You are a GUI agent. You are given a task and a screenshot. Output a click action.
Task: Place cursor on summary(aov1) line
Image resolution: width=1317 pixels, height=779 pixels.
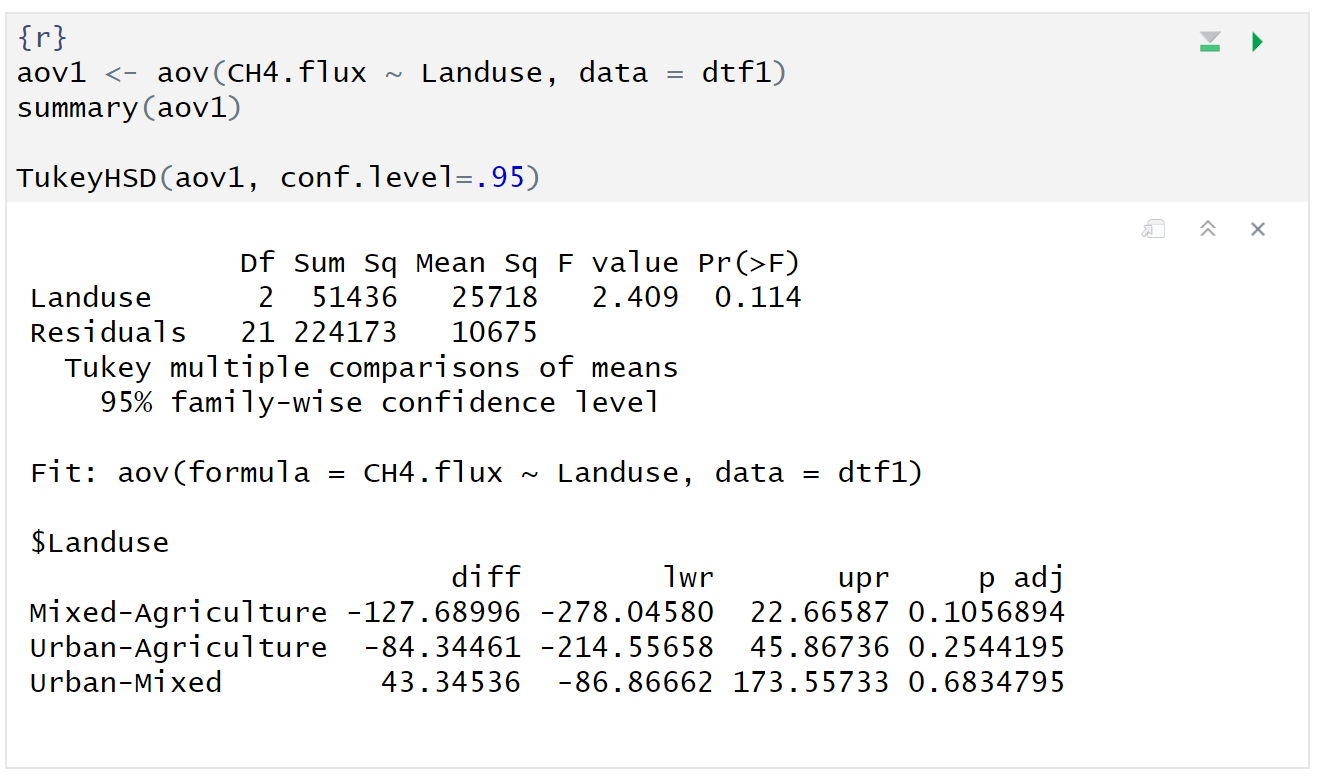click(129, 108)
